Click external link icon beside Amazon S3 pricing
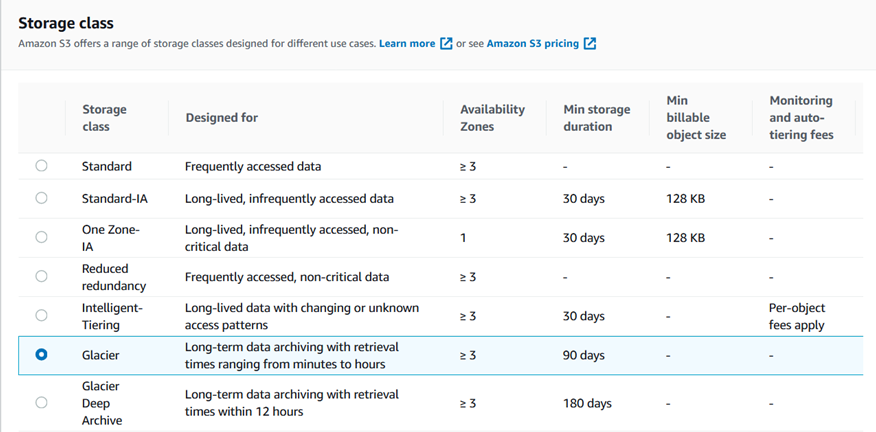 pyautogui.click(x=590, y=44)
